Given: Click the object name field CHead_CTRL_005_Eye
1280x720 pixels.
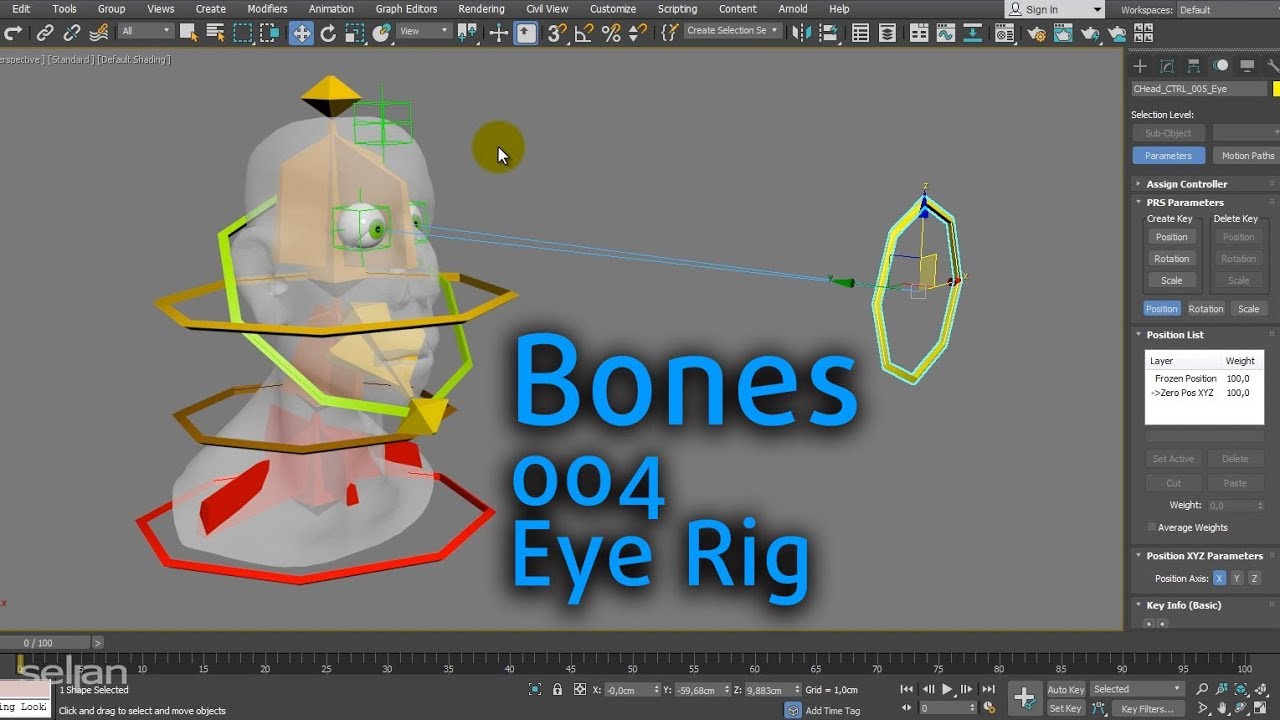Looking at the screenshot, I should point(1199,89).
